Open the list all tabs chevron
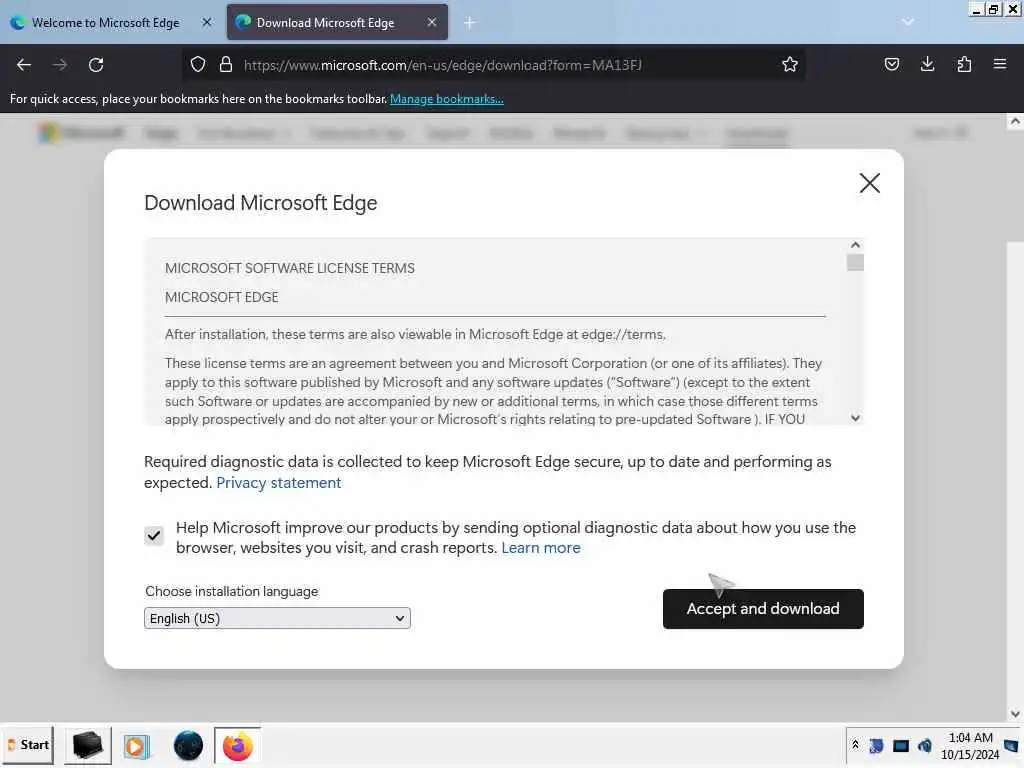The width and height of the screenshot is (1024, 768). [907, 22]
